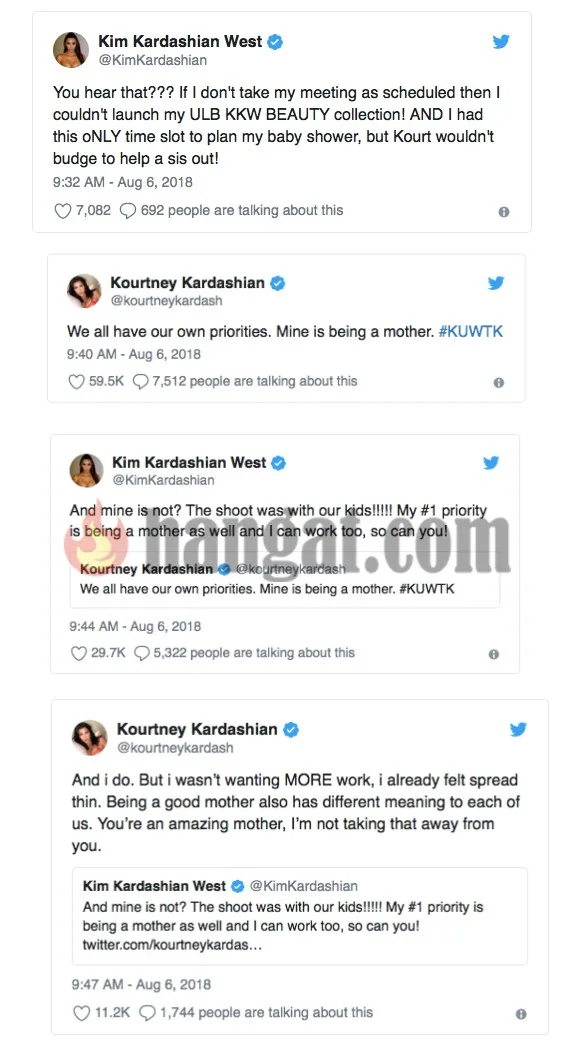Click Kim Kardashian West's avatar in the first tweet

[x=71, y=49]
